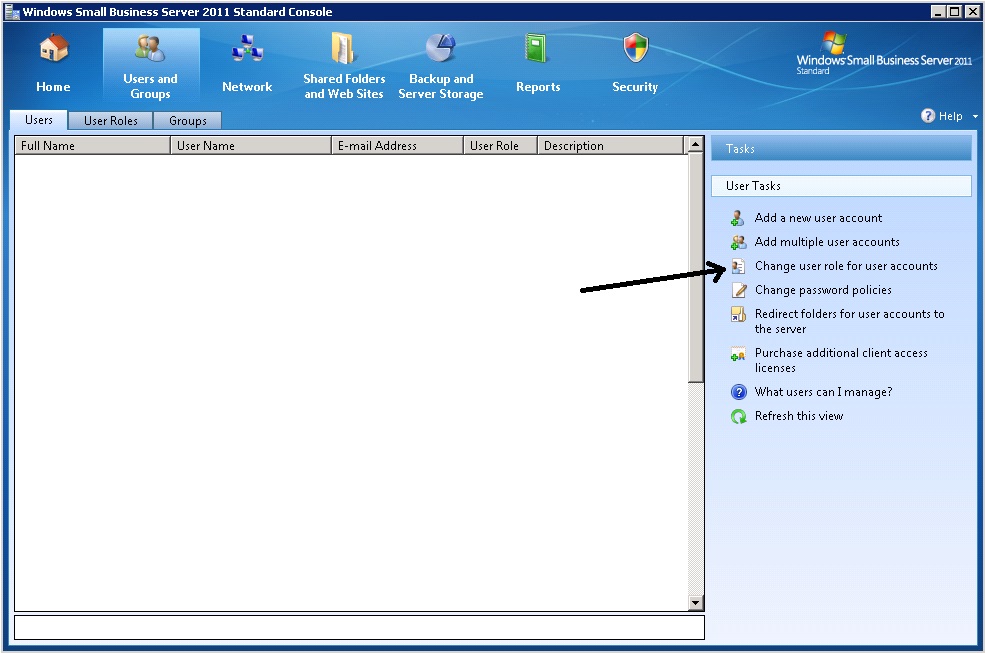The height and width of the screenshot is (653, 985).
Task: Sort by E-mail Address column header
Action: pyautogui.click(x=397, y=146)
